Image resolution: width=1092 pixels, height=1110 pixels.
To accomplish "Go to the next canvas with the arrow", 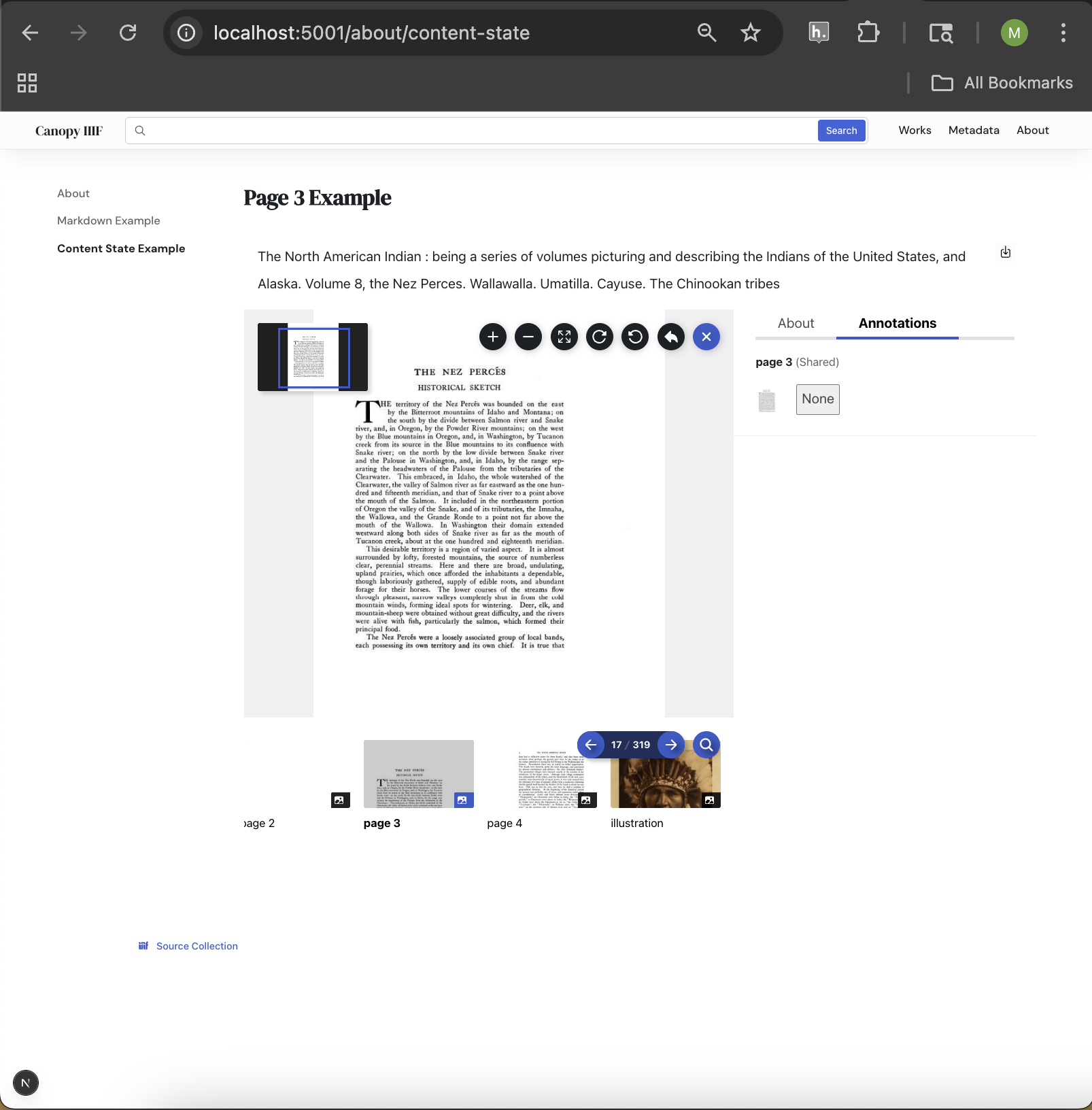I will click(670, 745).
